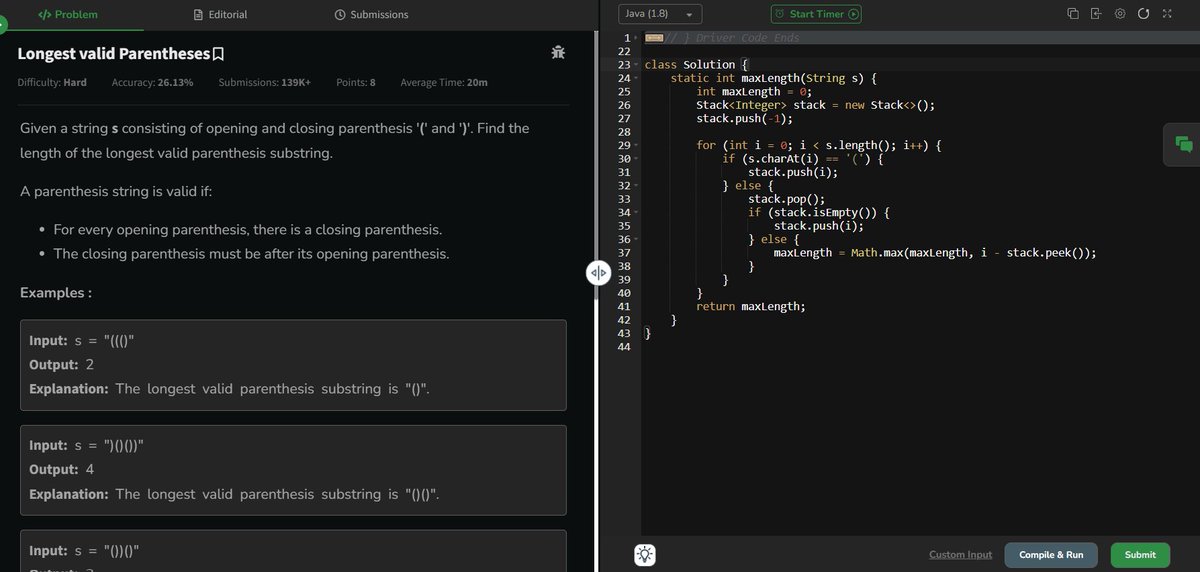Screen dimensions: 1200x572
Task: Click the 'Points: 8' text
Action: (356, 82)
